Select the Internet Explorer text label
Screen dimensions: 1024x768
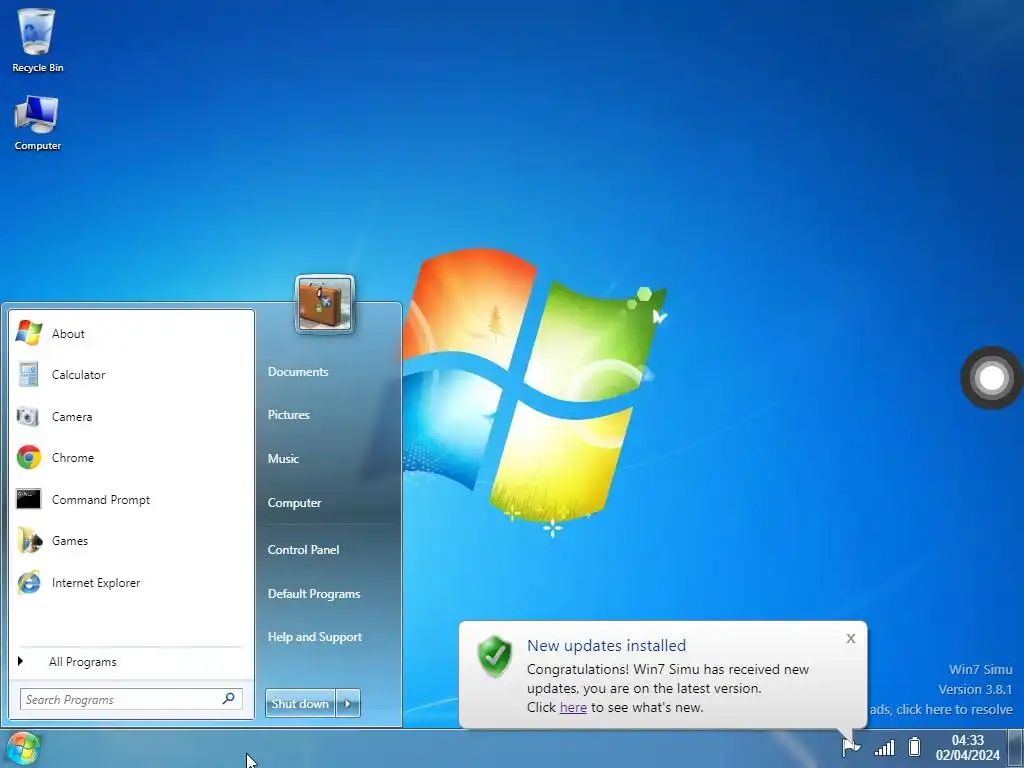pos(96,583)
